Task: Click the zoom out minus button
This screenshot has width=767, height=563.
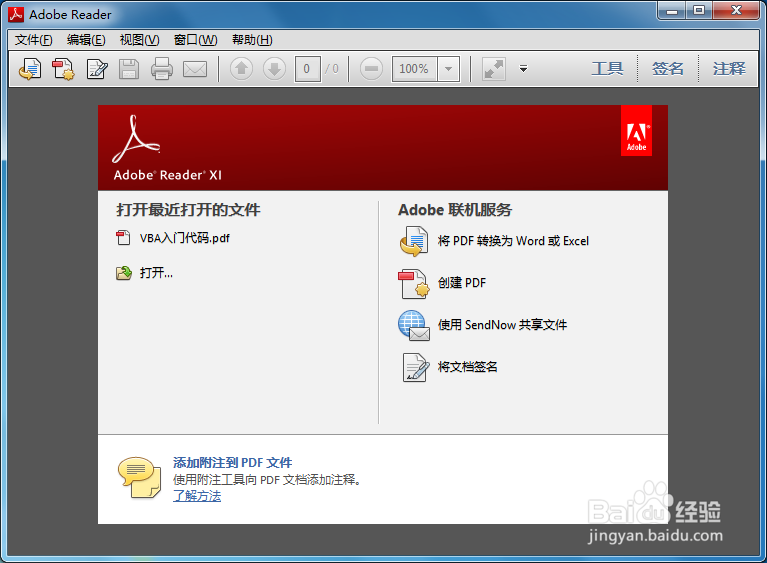Action: 371,68
